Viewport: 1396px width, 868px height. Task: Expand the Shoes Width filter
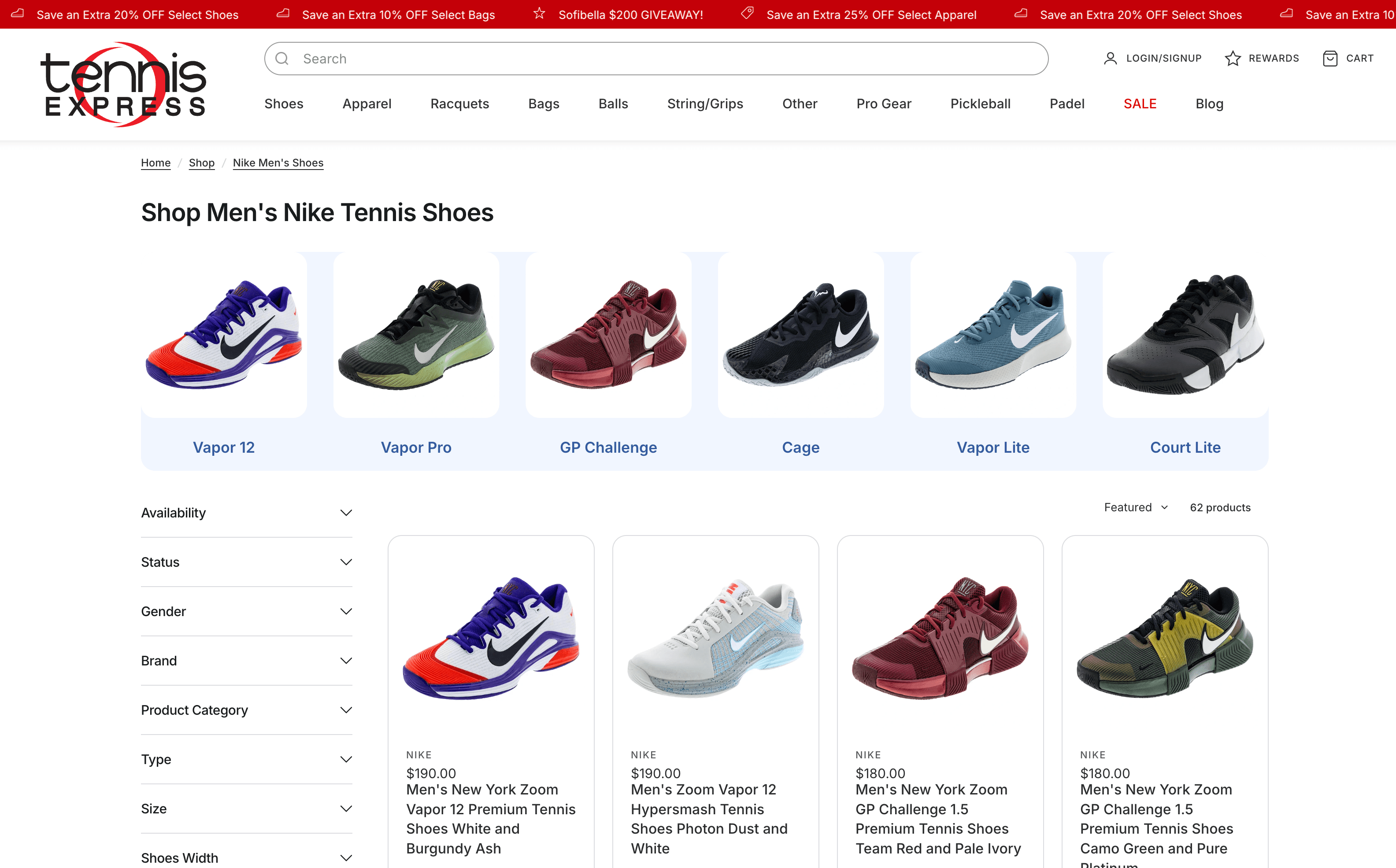tap(246, 858)
